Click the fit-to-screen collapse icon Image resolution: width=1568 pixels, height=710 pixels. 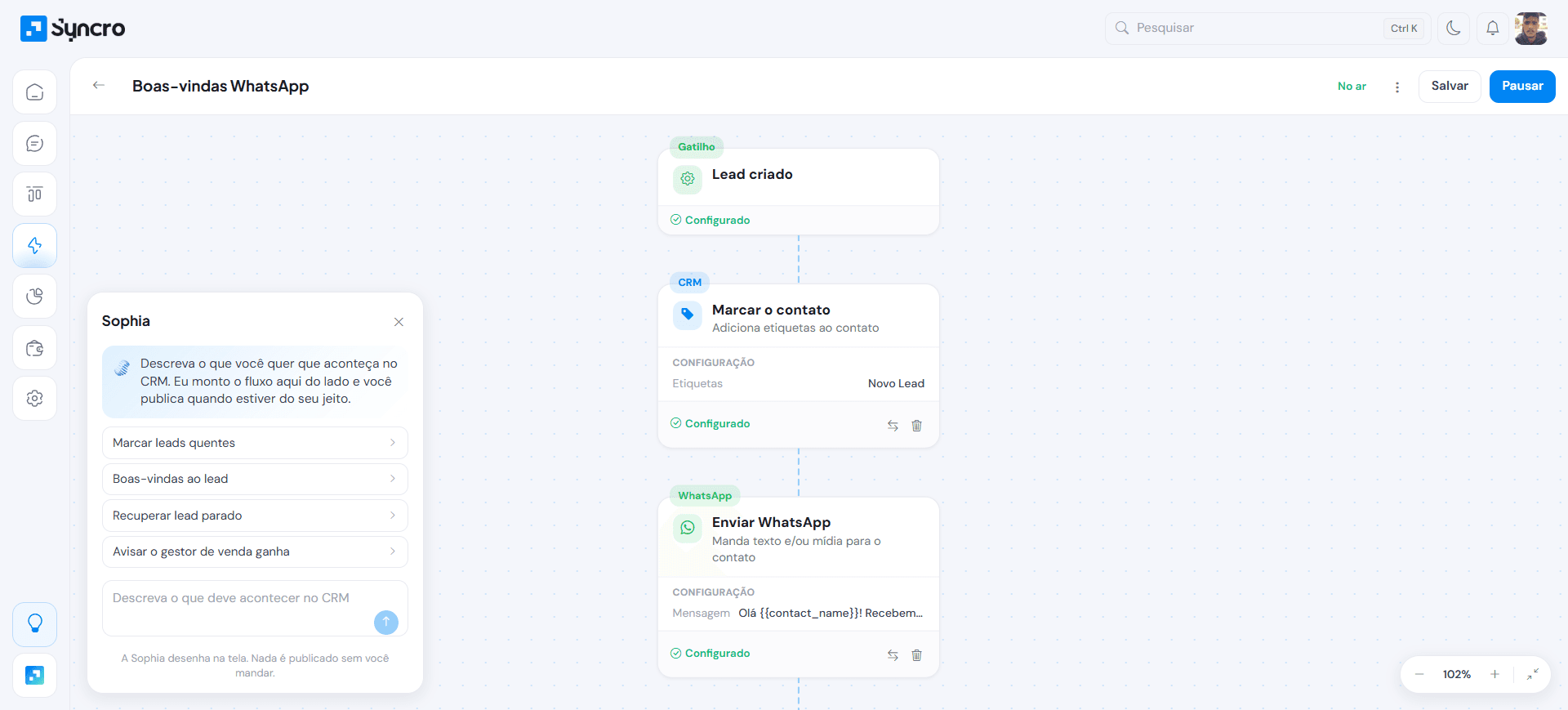[x=1533, y=675]
